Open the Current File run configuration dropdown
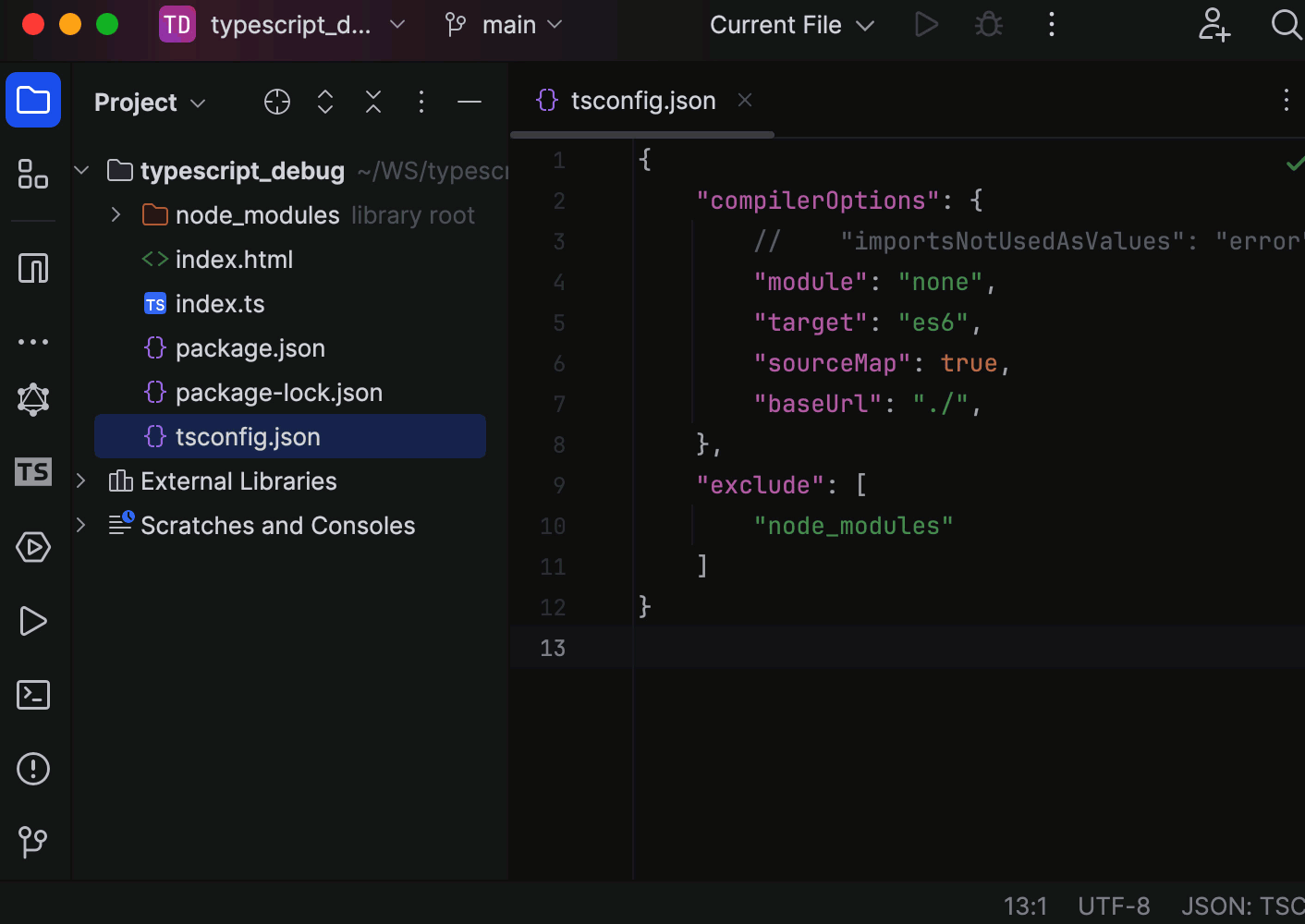Screen dimensions: 1305x924 click(791, 25)
